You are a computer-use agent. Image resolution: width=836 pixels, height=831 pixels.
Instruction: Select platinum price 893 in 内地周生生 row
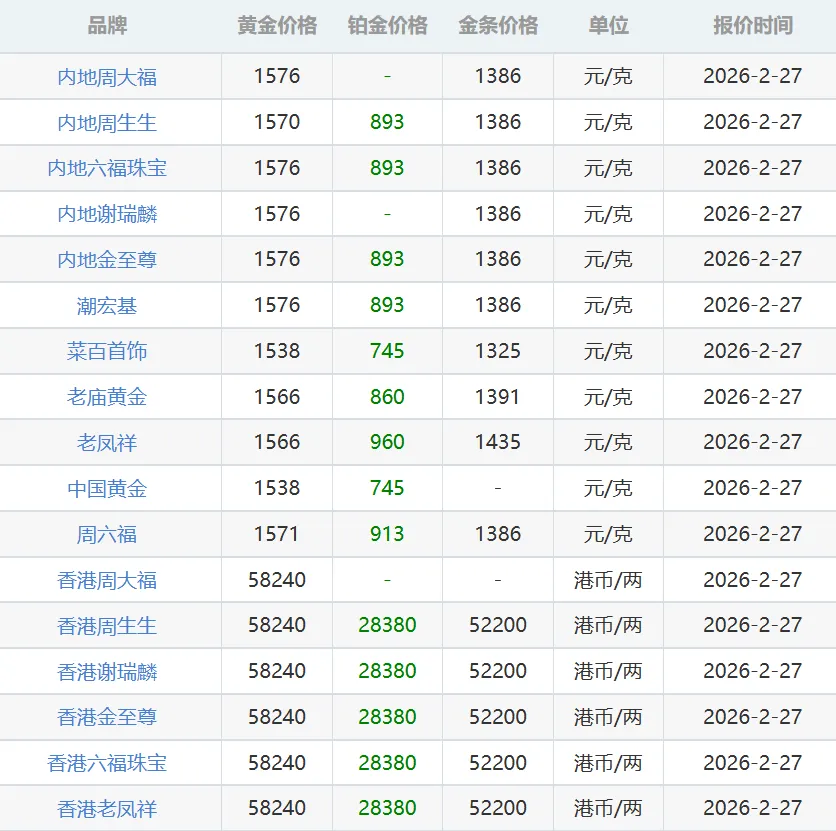[388, 122]
